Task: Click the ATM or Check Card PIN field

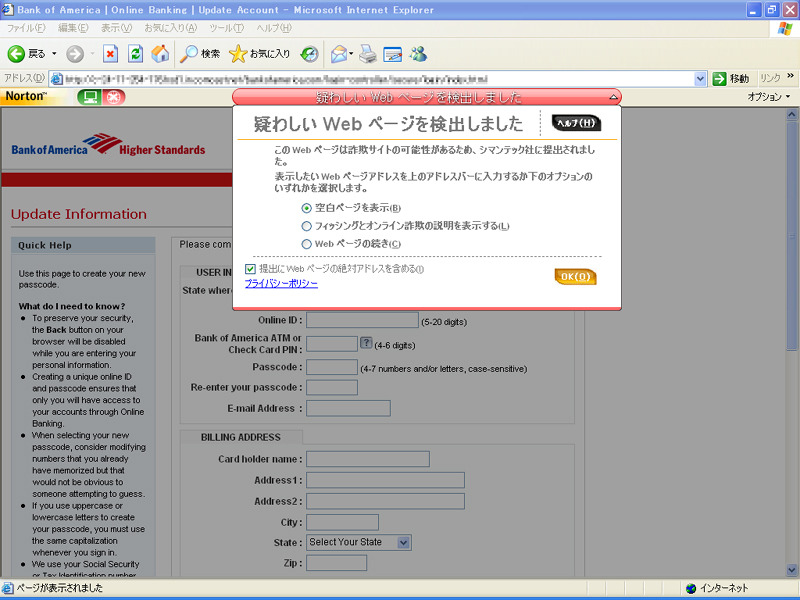Action: pos(332,344)
